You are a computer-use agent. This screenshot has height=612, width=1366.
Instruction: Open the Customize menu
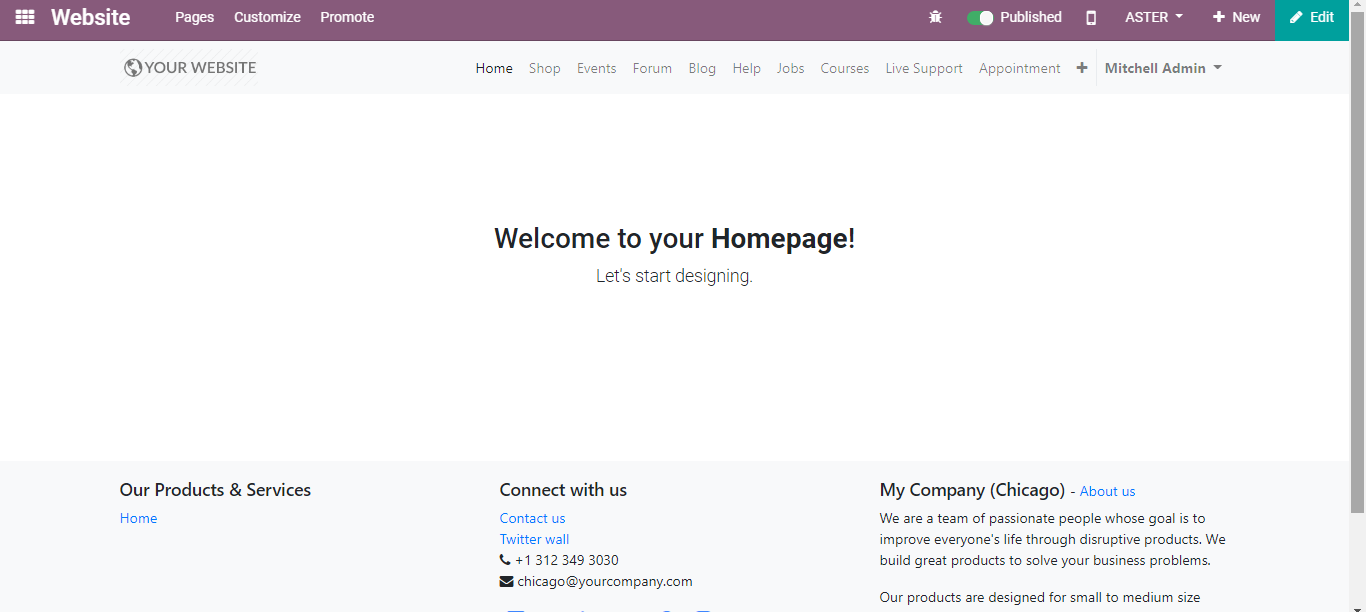(x=267, y=17)
